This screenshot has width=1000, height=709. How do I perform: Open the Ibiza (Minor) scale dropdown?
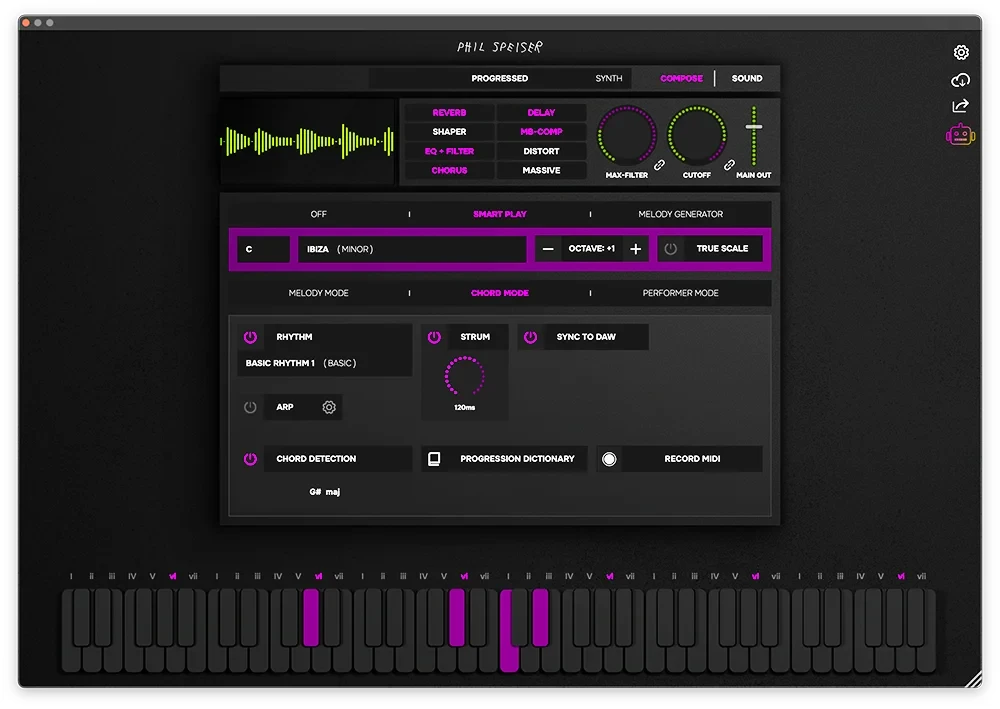pyautogui.click(x=412, y=249)
